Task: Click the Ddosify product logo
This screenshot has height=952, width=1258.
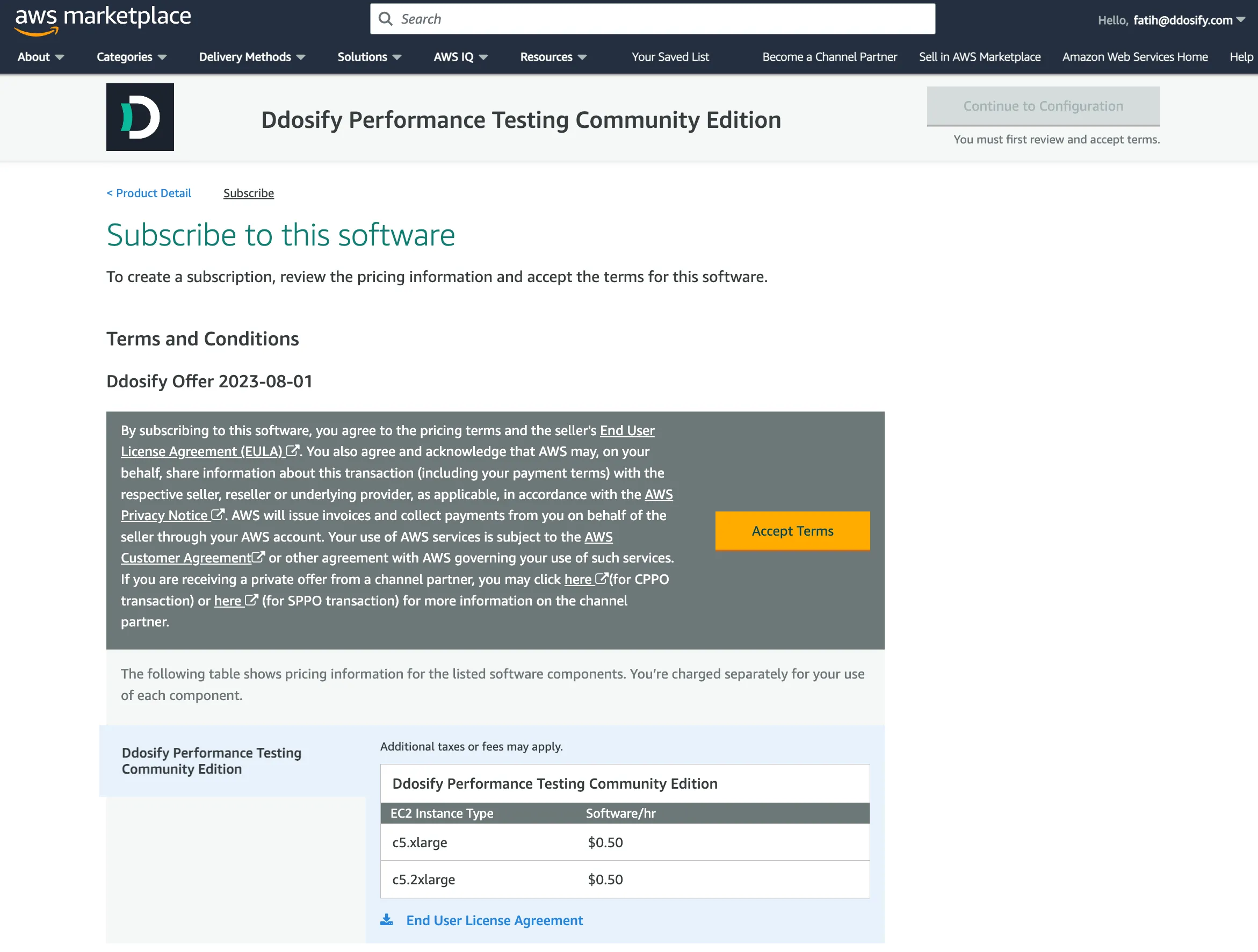Action: 140,117
